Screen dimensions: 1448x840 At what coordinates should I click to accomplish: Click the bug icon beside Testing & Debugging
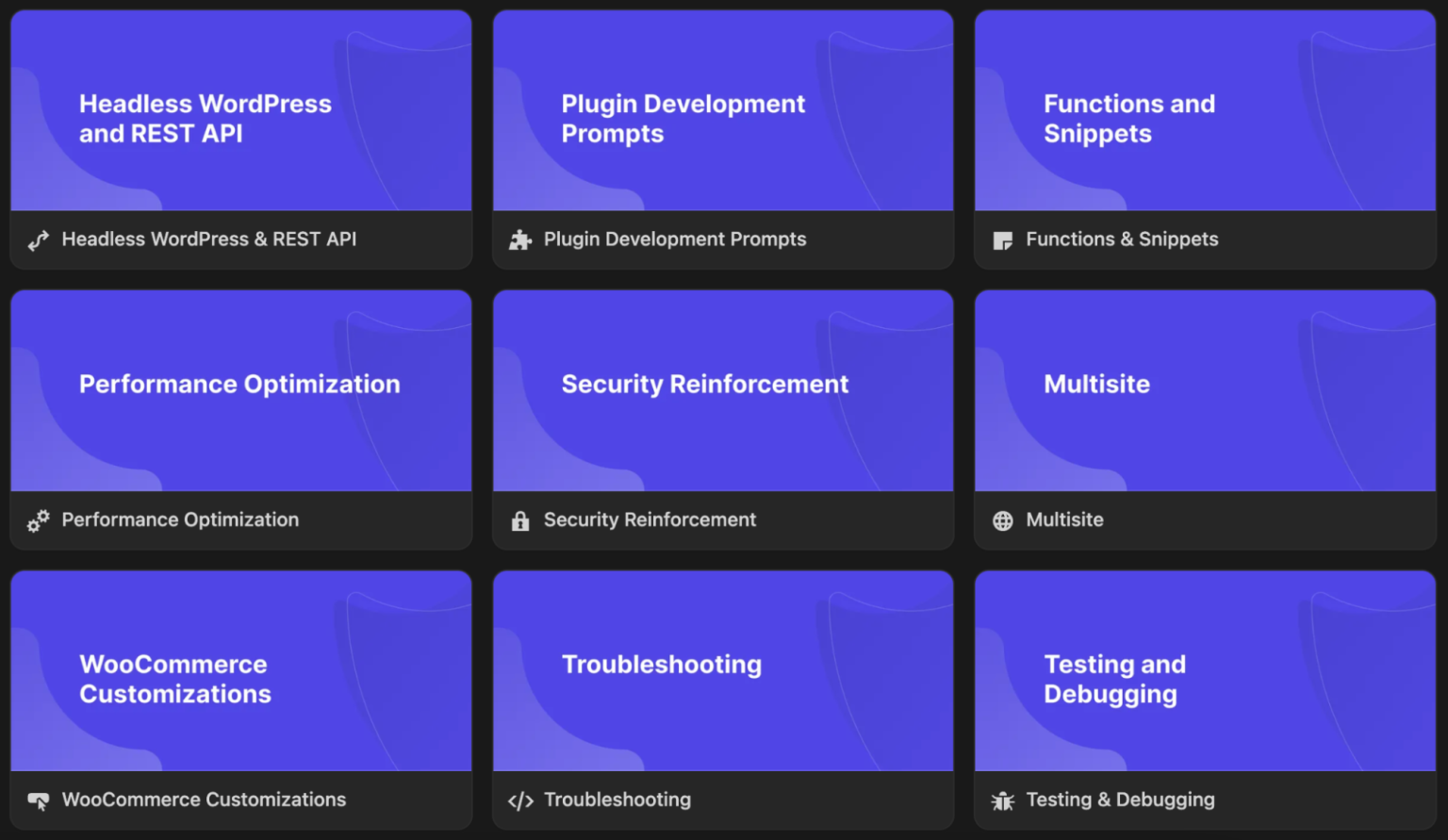click(1003, 801)
